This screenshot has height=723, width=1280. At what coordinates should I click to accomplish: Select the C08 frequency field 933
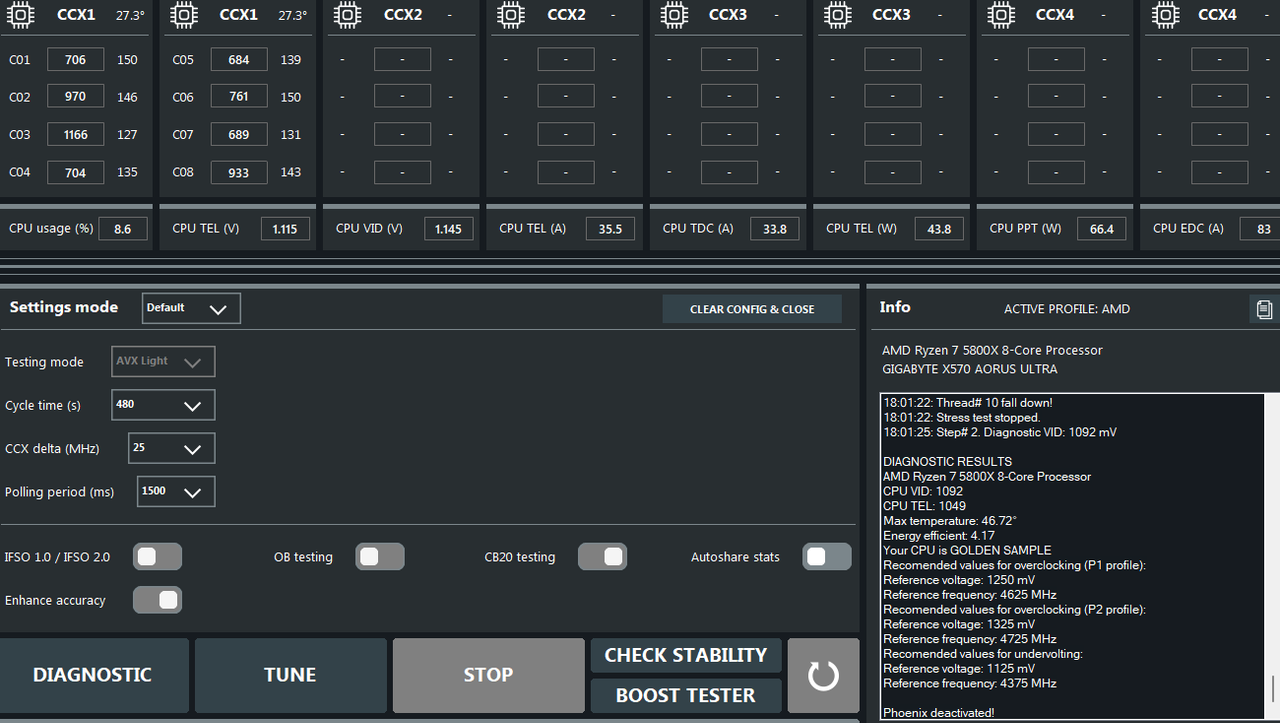click(239, 172)
